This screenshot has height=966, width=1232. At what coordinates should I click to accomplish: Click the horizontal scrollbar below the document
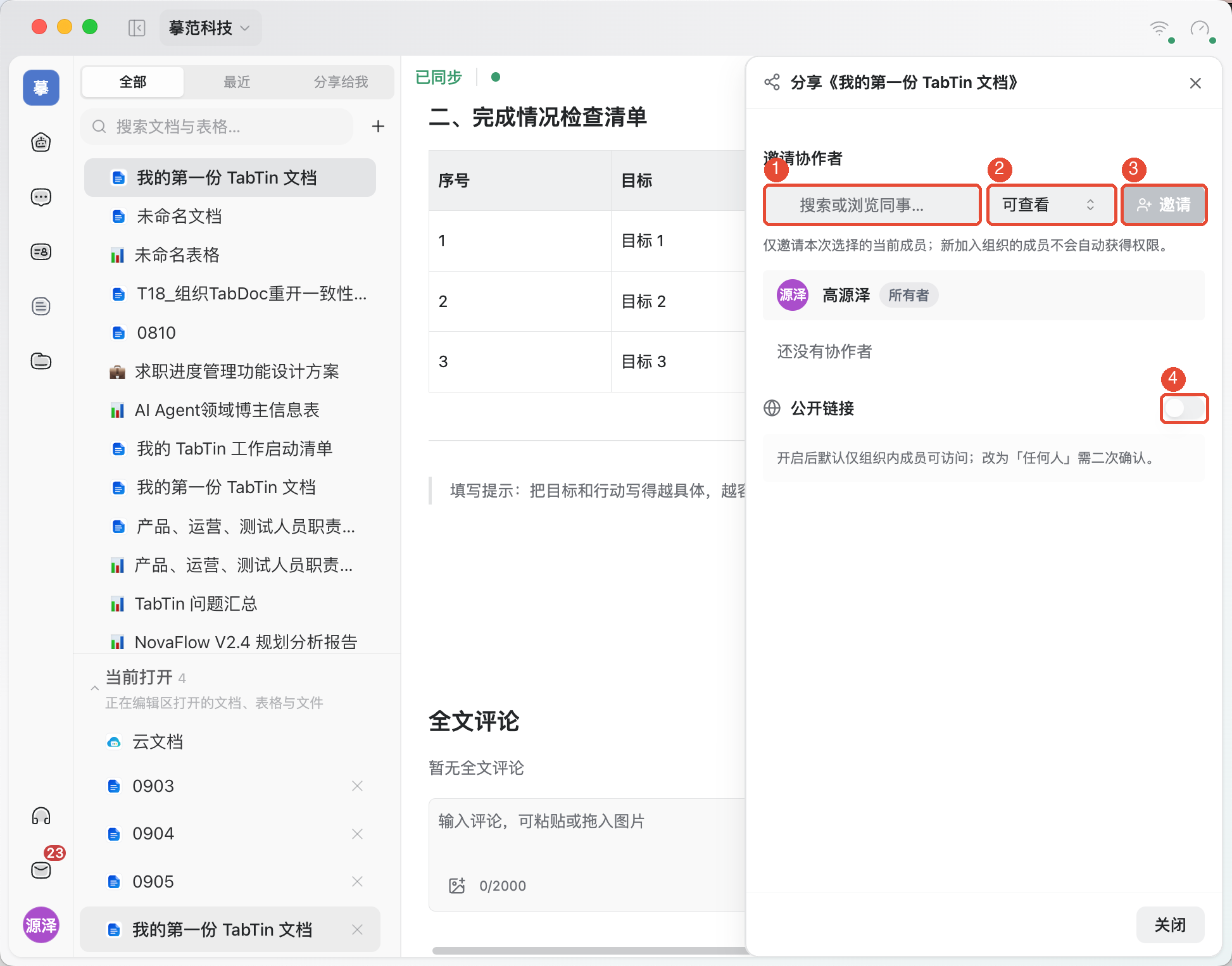590,950
